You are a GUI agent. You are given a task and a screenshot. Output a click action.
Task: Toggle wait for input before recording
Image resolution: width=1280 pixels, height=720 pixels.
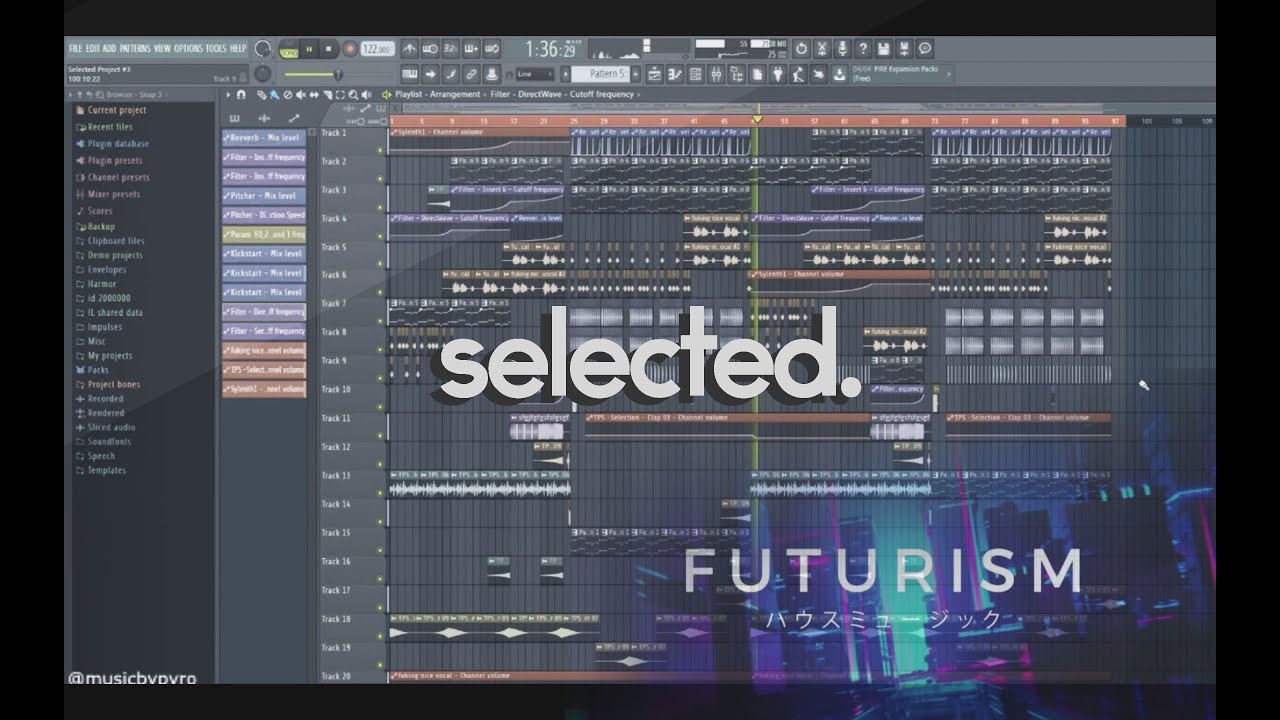pos(430,49)
